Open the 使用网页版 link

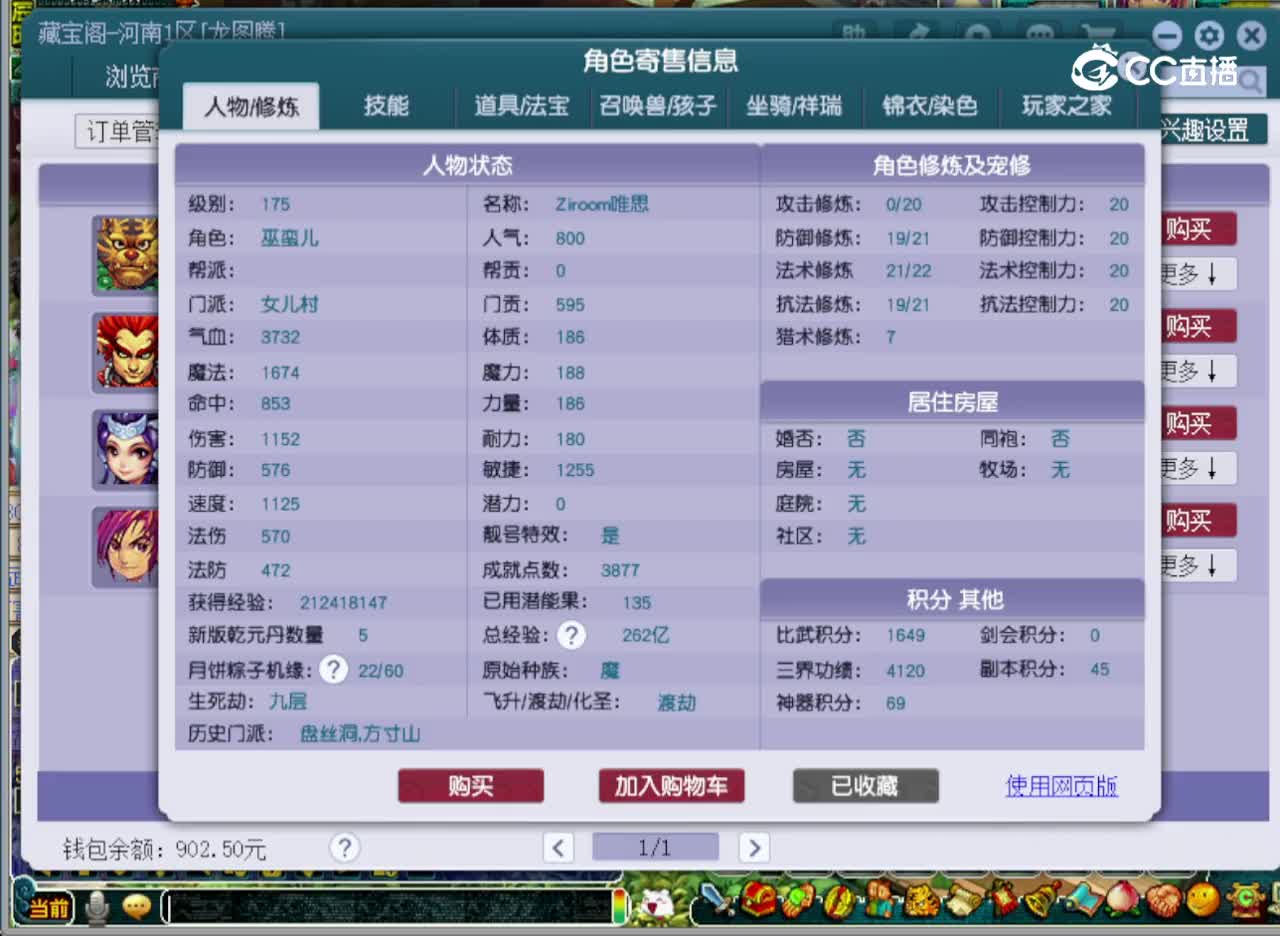pyautogui.click(x=1059, y=787)
